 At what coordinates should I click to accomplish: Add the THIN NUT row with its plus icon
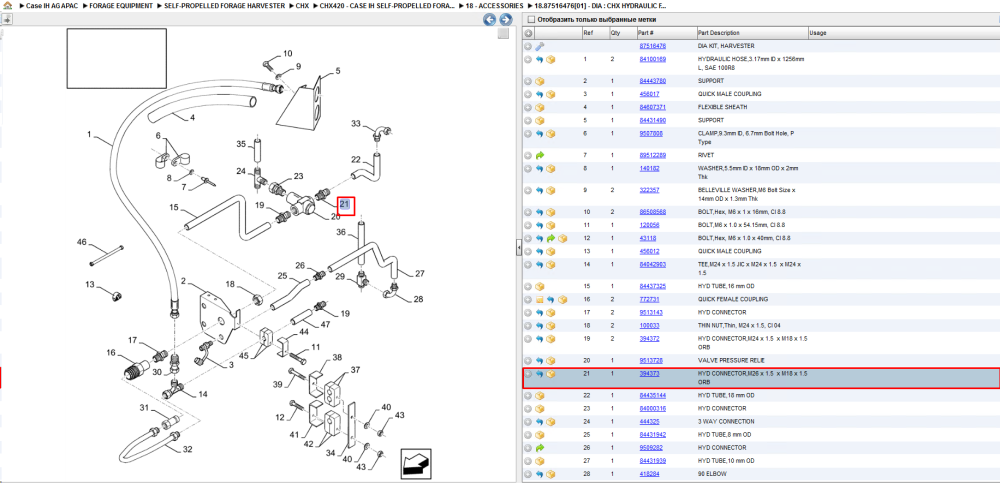click(x=528, y=325)
